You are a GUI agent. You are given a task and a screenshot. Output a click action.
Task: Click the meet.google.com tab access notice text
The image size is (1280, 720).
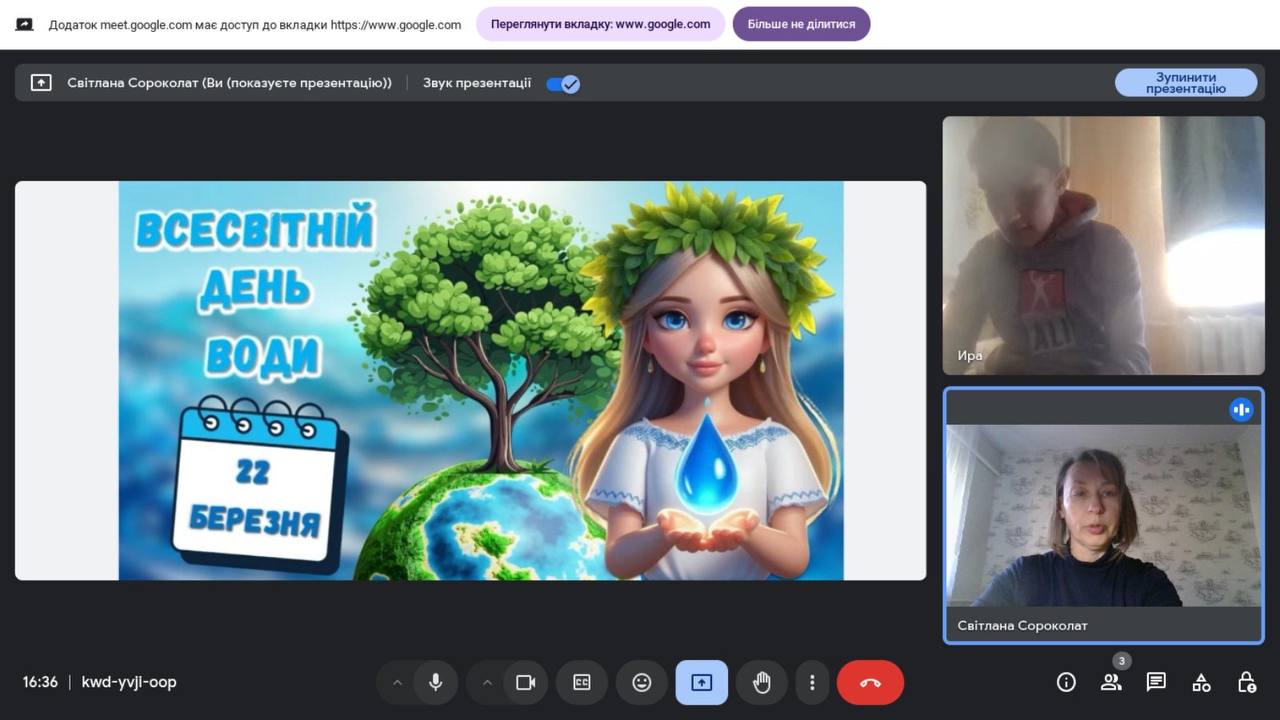click(255, 24)
